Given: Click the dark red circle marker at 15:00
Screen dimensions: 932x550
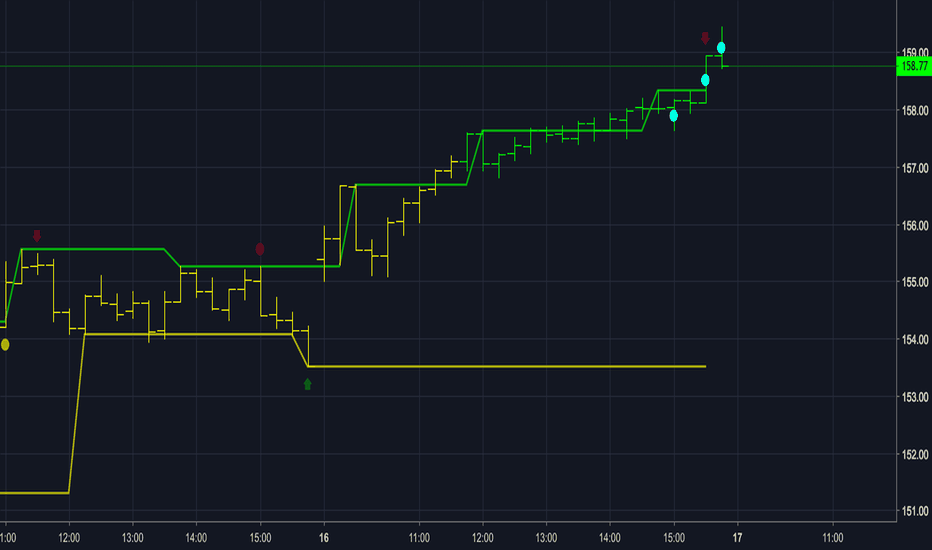Looking at the screenshot, I should click(x=260, y=249).
